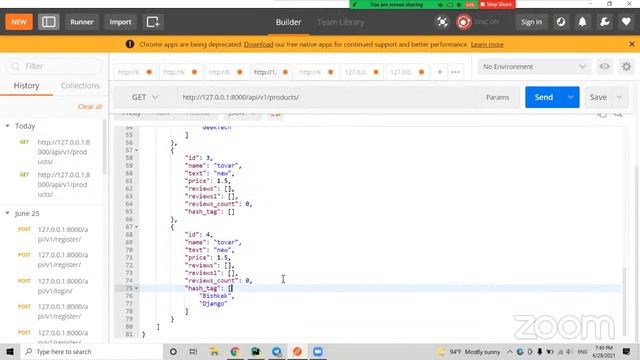
Task: Click Clear all history
Action: pos(90,107)
